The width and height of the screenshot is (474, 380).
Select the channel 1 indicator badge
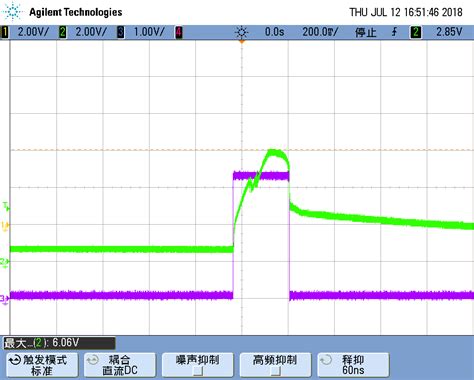[5, 32]
